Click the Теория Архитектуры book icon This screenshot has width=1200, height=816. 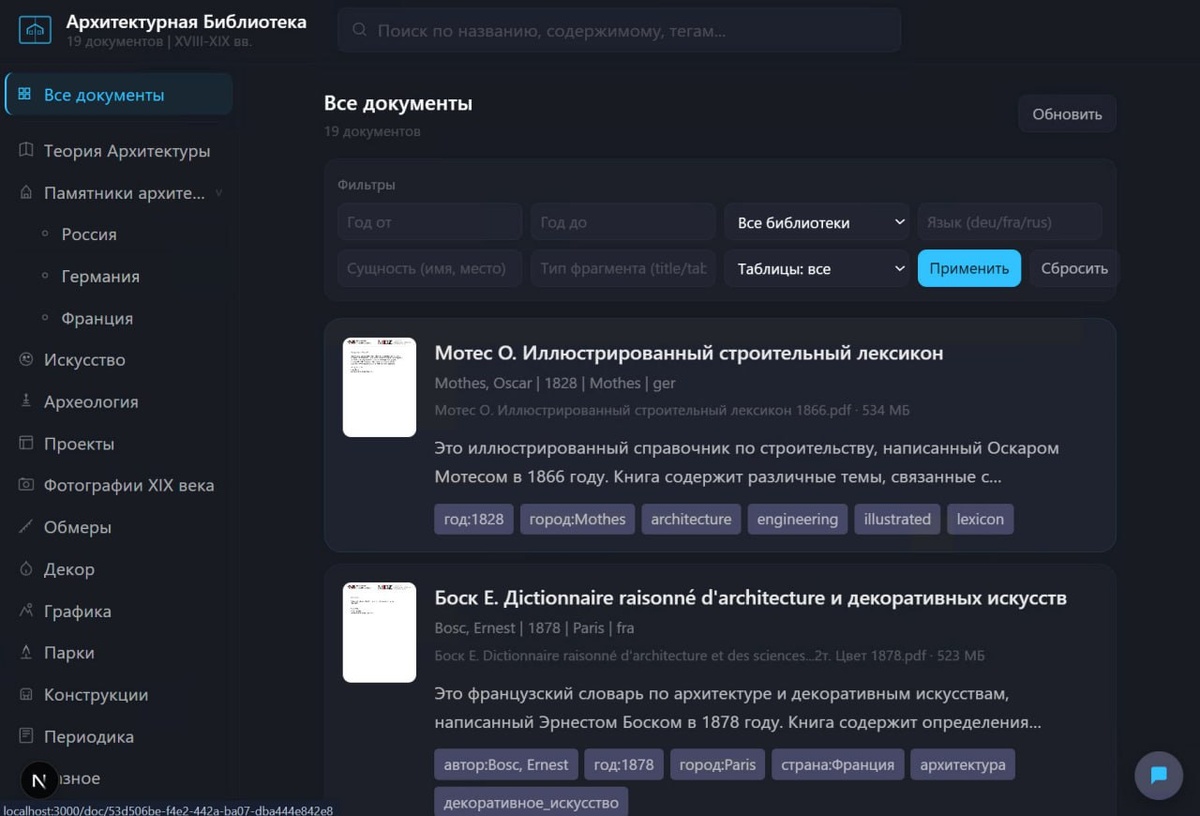click(x=26, y=151)
